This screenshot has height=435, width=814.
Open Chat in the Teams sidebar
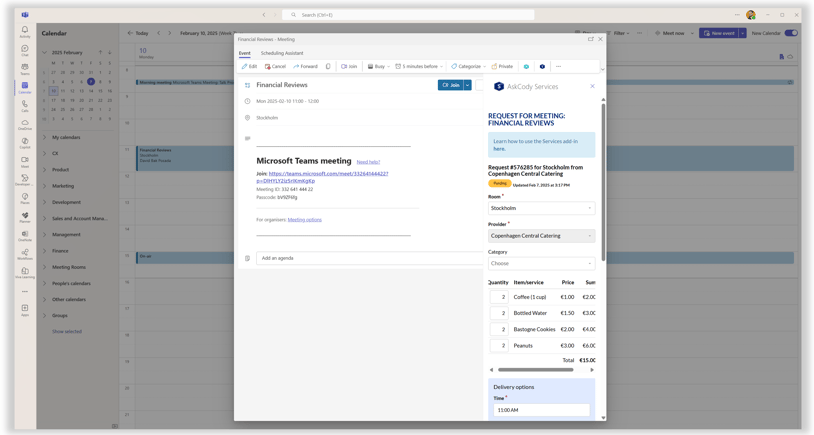24,50
